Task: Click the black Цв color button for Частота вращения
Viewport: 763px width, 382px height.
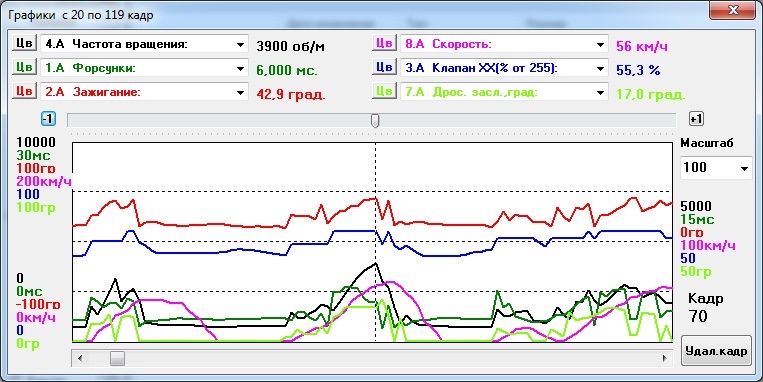Action: 24,43
